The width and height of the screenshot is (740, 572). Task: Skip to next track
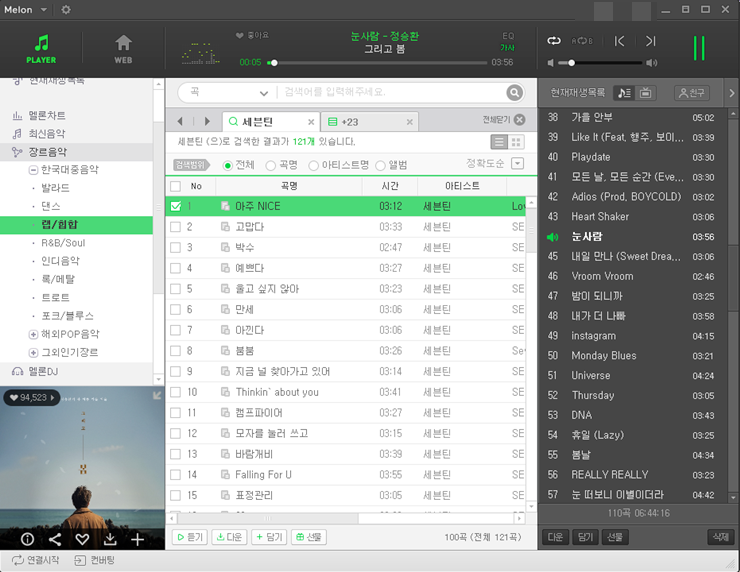click(650, 41)
